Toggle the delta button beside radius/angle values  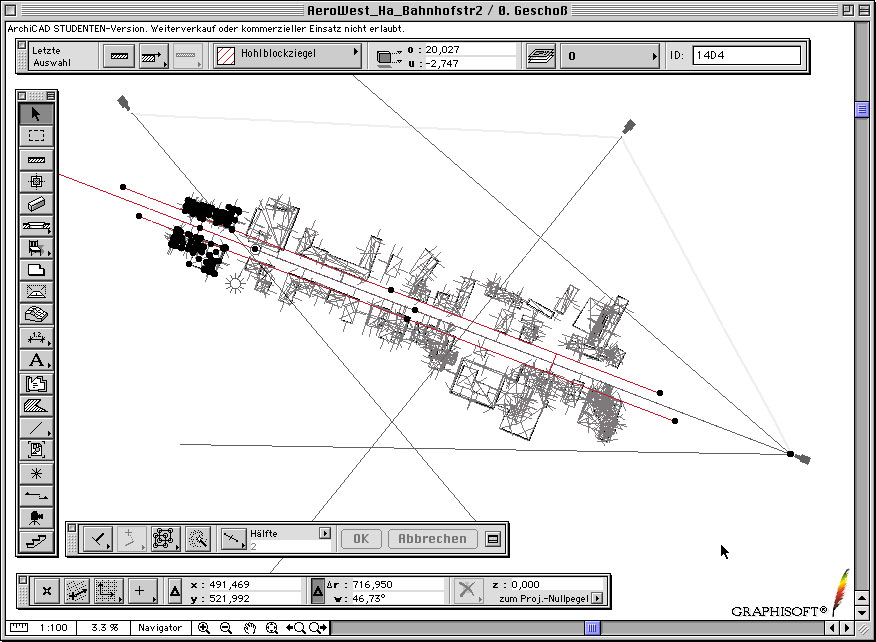[317, 591]
